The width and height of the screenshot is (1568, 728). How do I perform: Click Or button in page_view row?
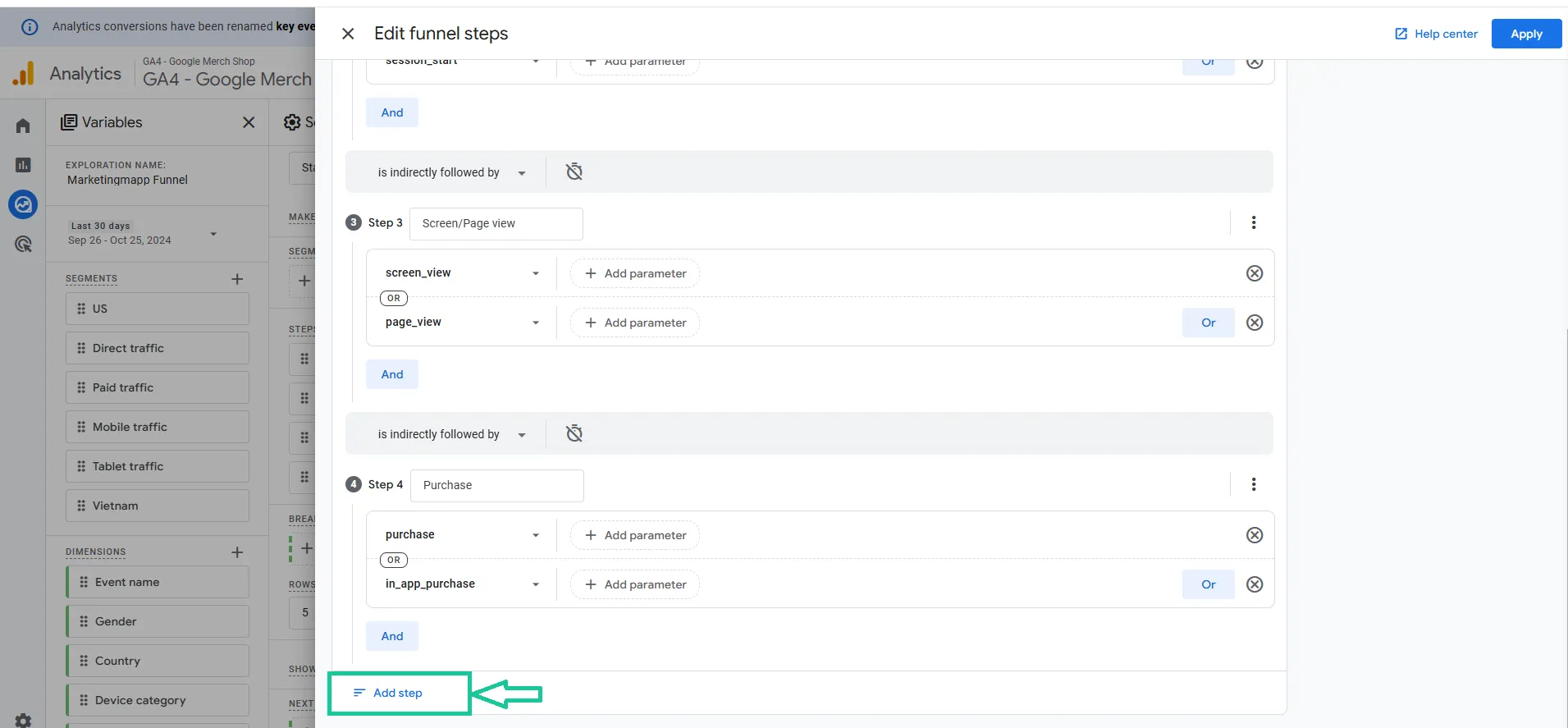coord(1208,323)
